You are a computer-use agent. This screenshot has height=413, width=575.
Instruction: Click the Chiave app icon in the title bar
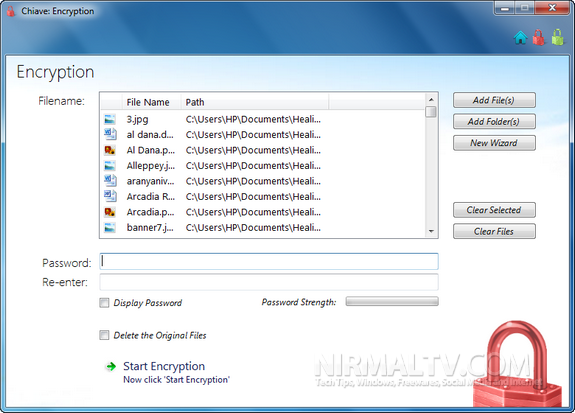click(x=11, y=11)
